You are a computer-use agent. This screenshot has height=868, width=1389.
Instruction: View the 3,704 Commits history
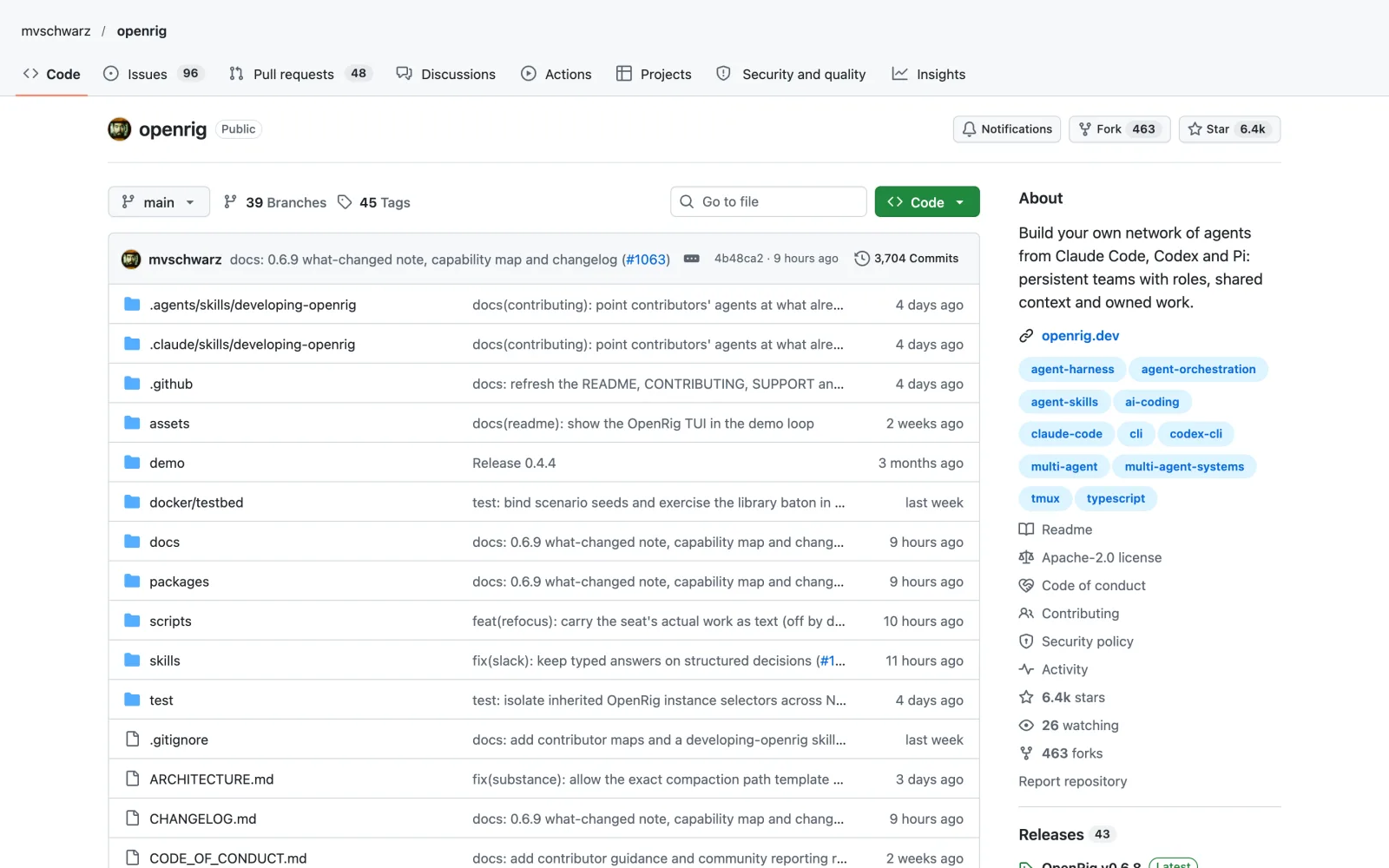[906, 259]
